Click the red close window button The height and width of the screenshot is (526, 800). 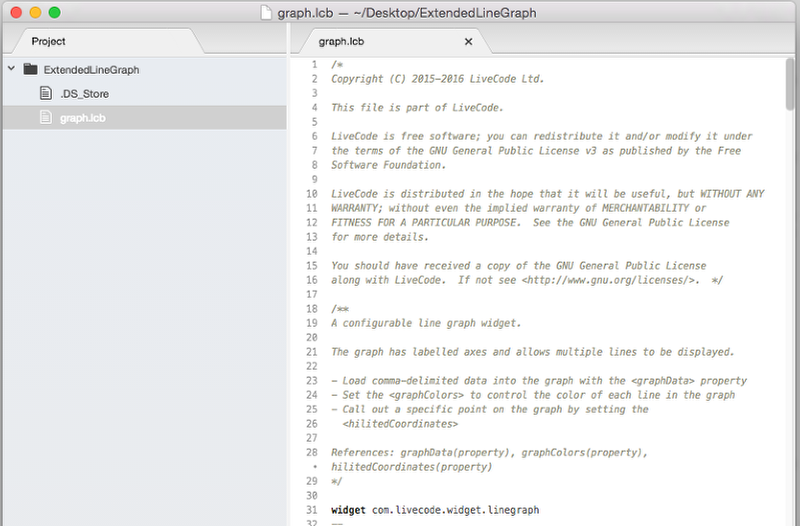[x=16, y=12]
